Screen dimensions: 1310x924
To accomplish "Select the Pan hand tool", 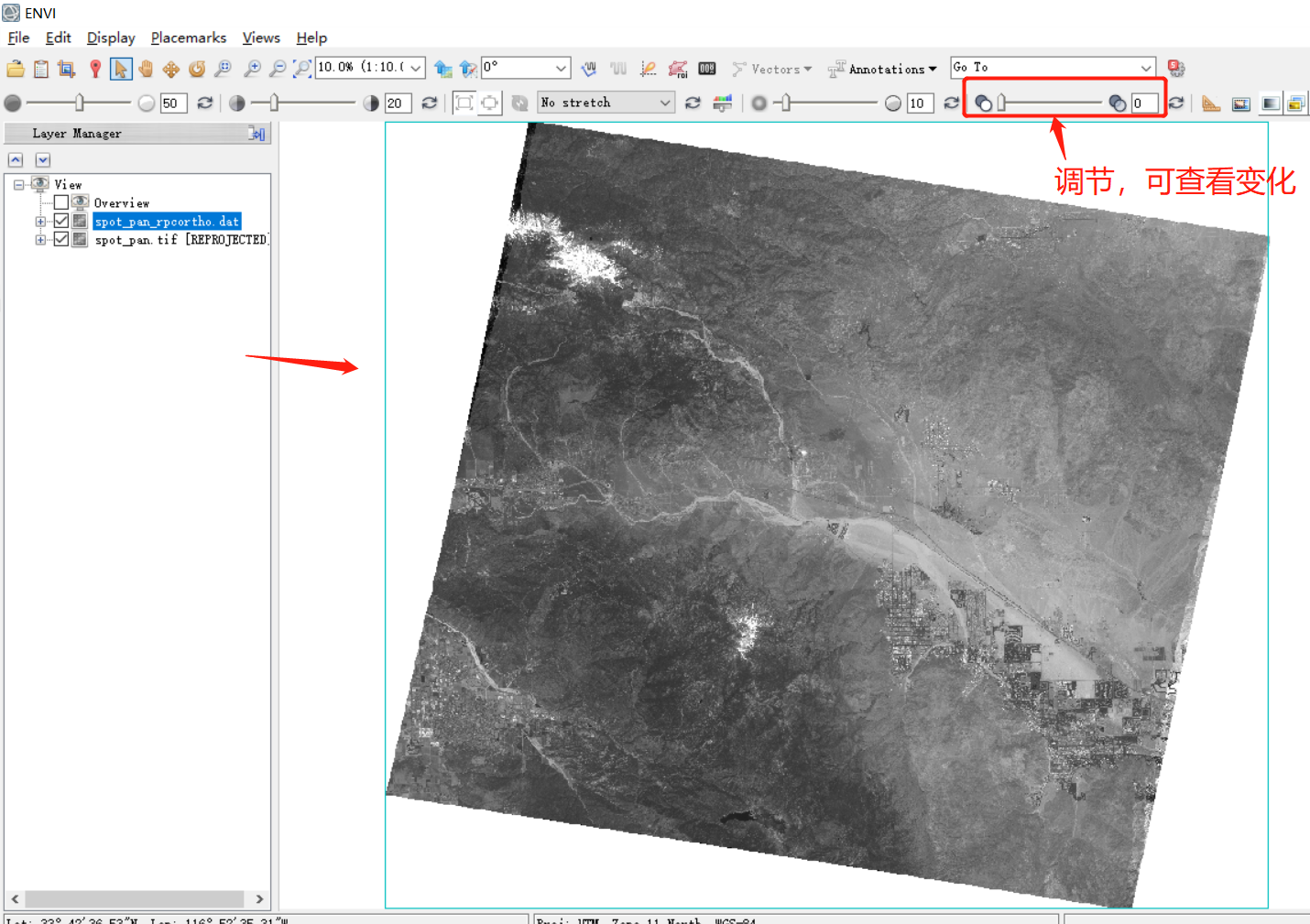I will [146, 69].
